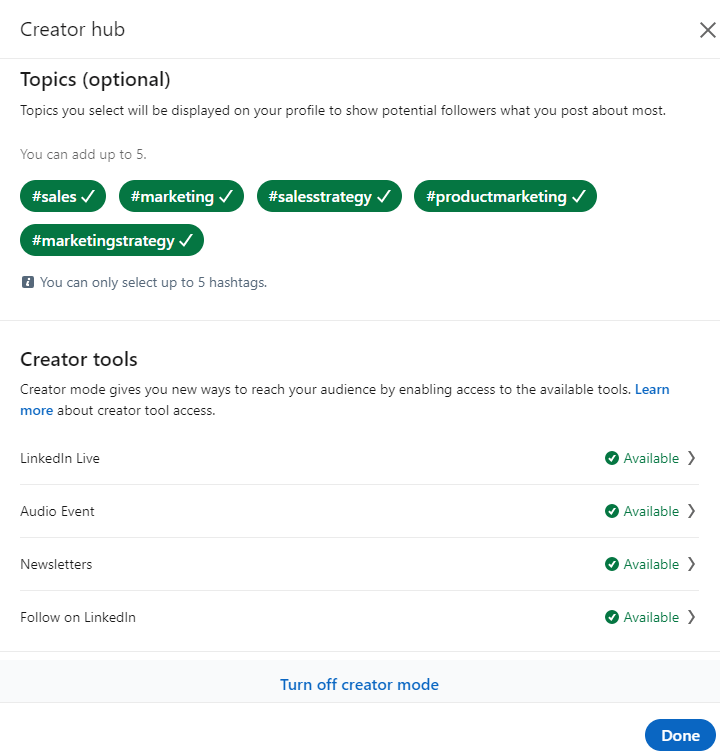Close the Creator hub dialog
Viewport: 720px width, 755px height.
tap(706, 30)
